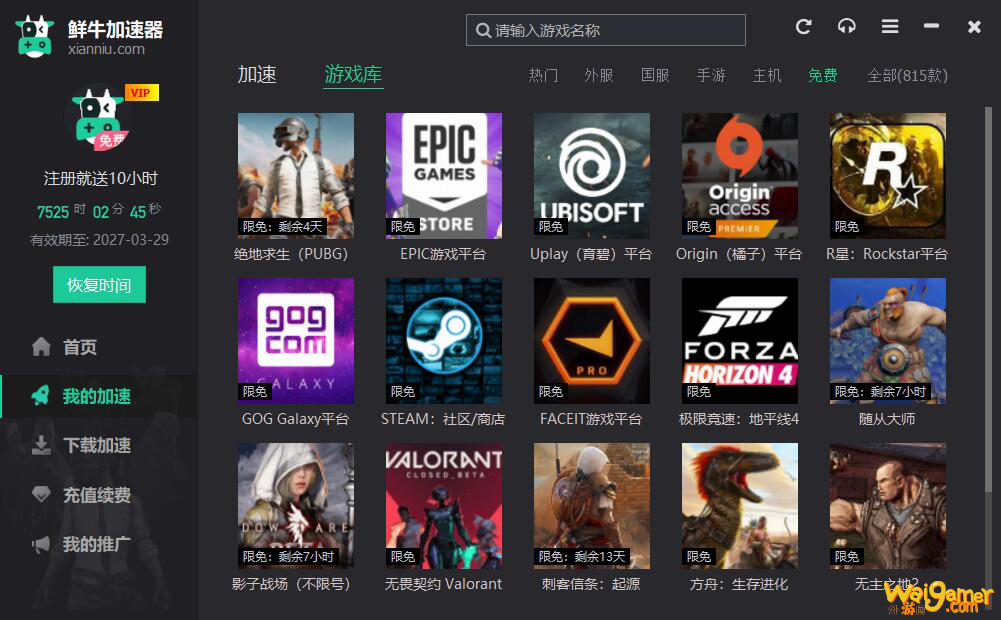This screenshot has height=620, width=1001.
Task: Select the 刺客信条：起源 tile
Action: [592, 506]
